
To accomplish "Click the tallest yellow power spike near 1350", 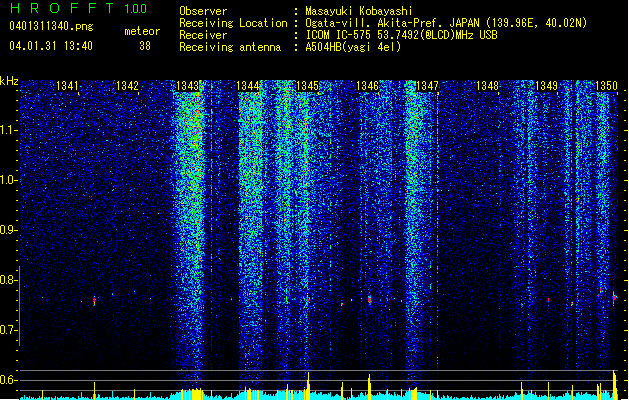I will 615,385.
